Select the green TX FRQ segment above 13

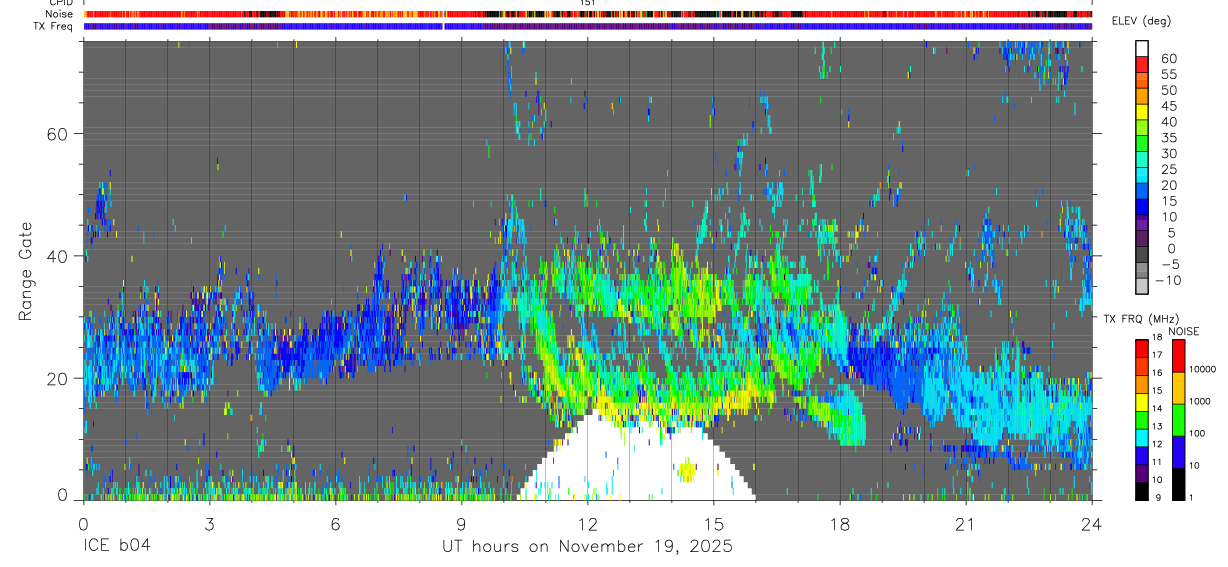pos(1142,419)
